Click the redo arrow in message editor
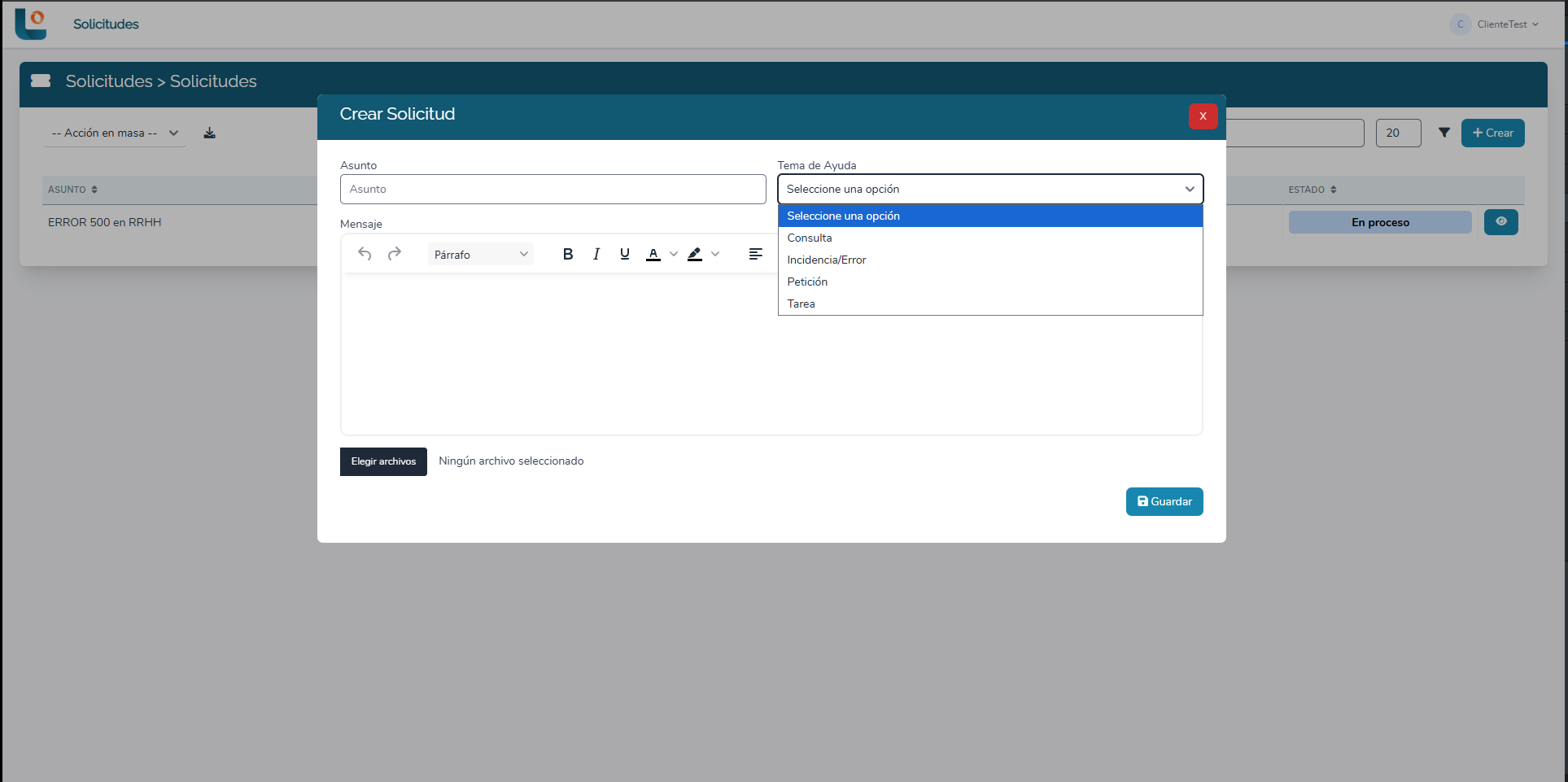Screen dimensions: 1568x782 pos(395,254)
